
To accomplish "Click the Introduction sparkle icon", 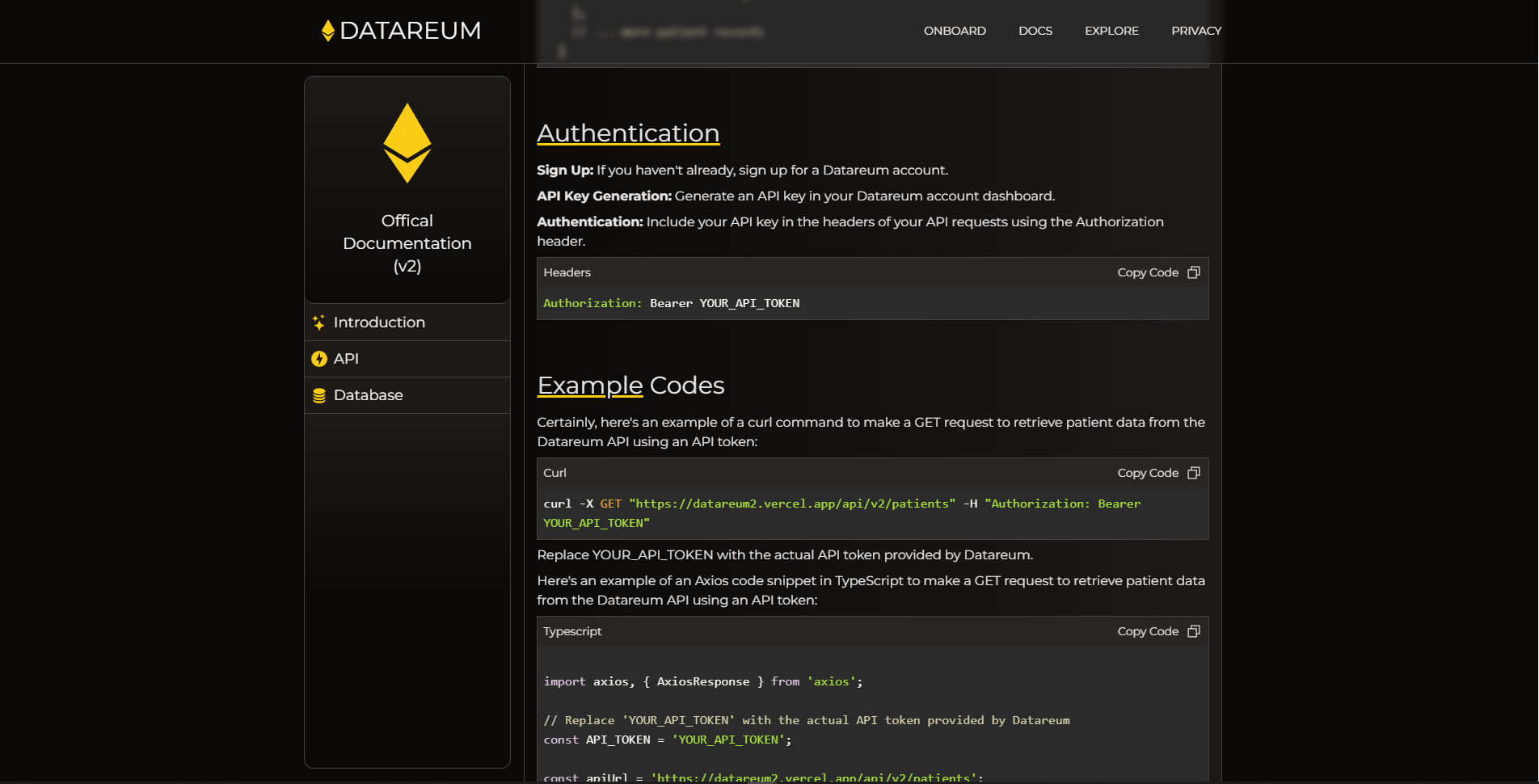I will (319, 322).
